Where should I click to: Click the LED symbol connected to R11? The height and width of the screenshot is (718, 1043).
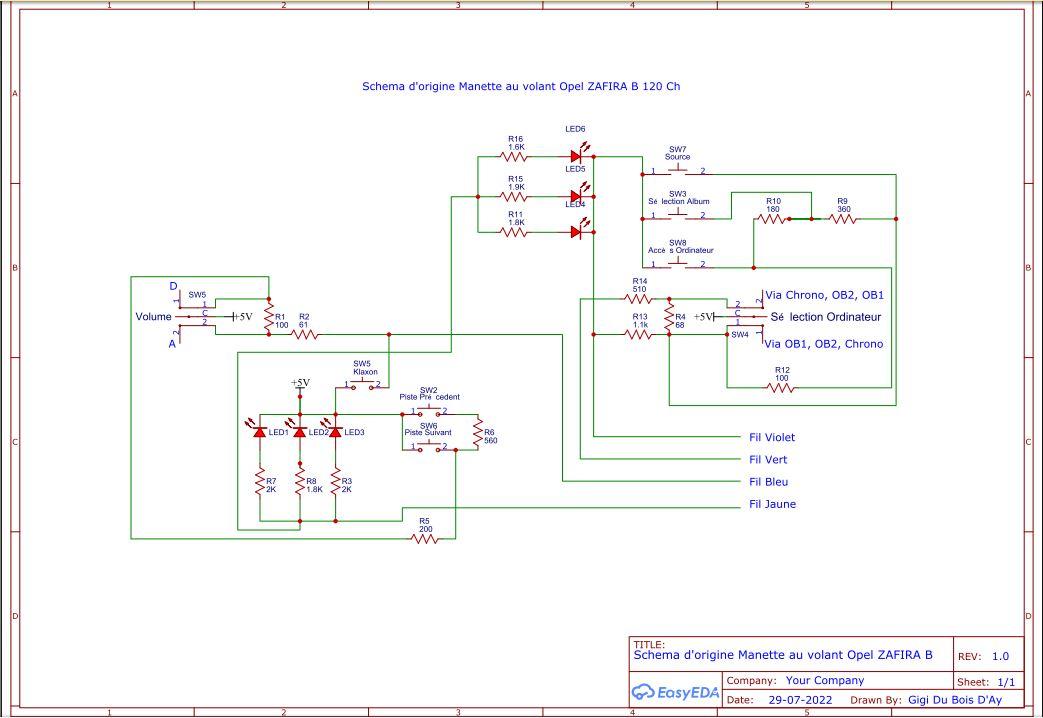pos(577,230)
